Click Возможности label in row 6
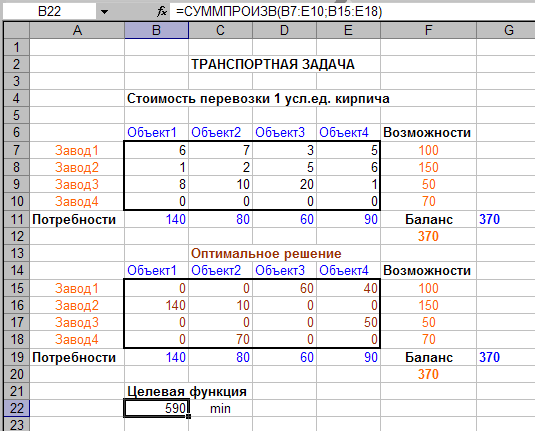 [x=427, y=132]
